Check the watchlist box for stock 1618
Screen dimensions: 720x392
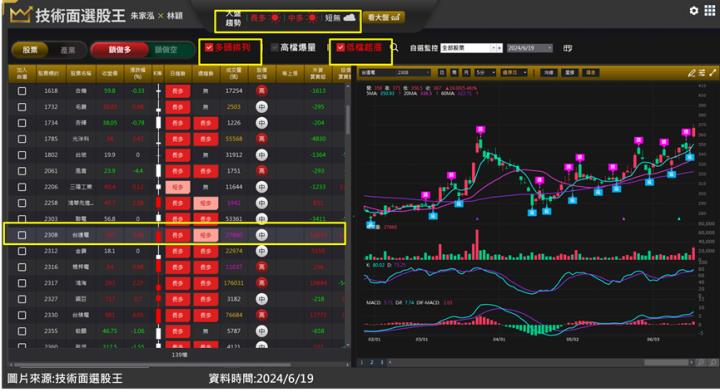click(x=22, y=91)
